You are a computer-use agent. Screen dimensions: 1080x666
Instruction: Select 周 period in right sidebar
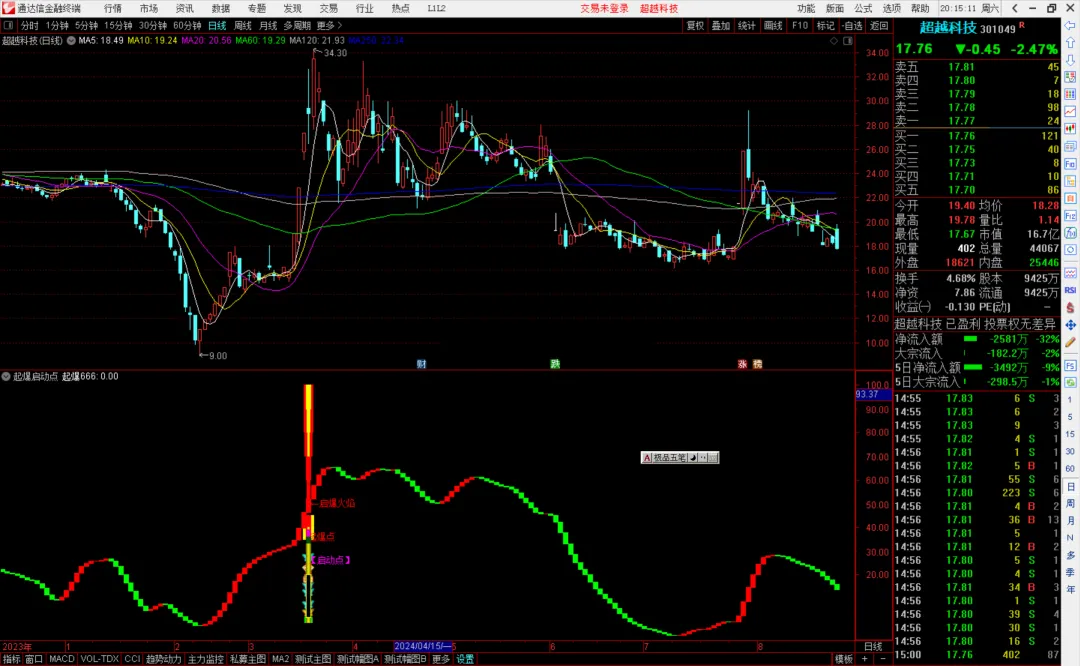click(x=1070, y=503)
